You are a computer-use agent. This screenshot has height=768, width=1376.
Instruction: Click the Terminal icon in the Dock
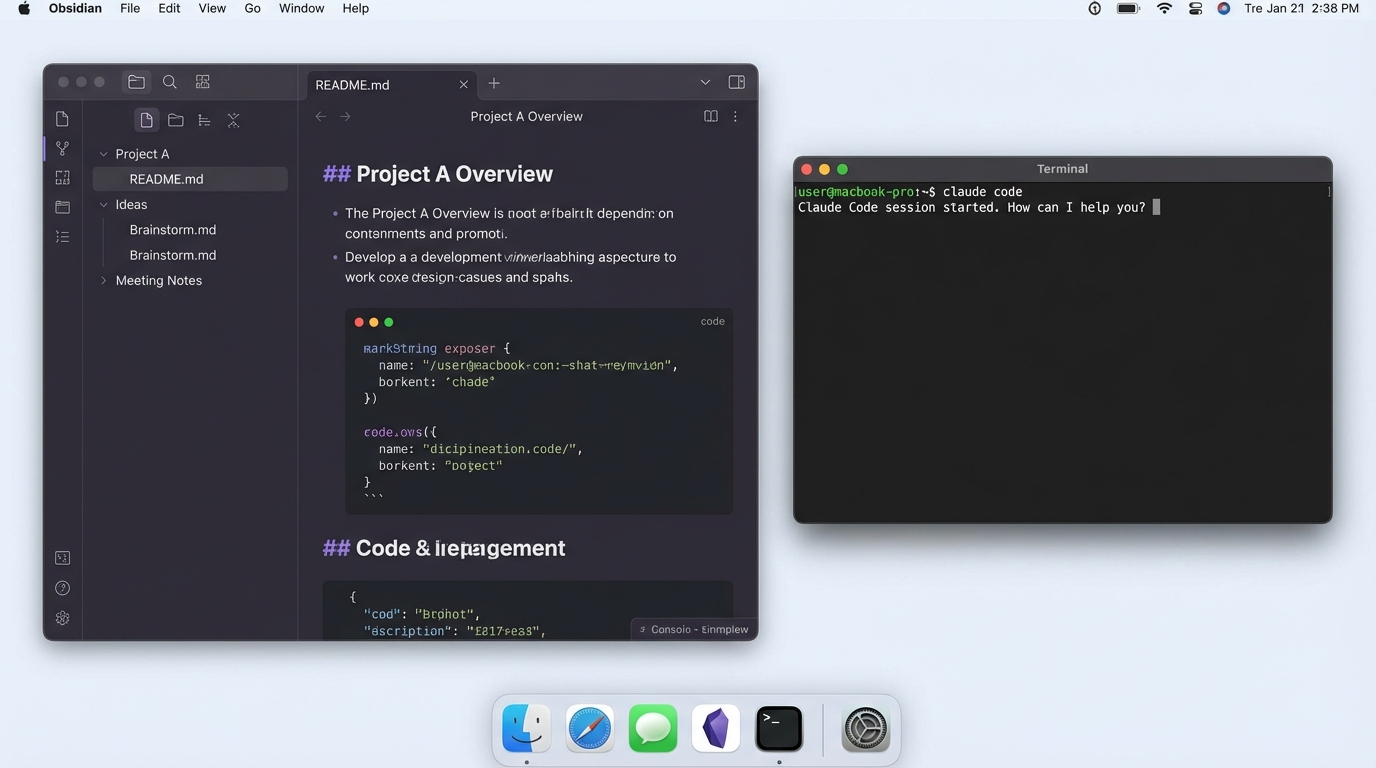778,728
